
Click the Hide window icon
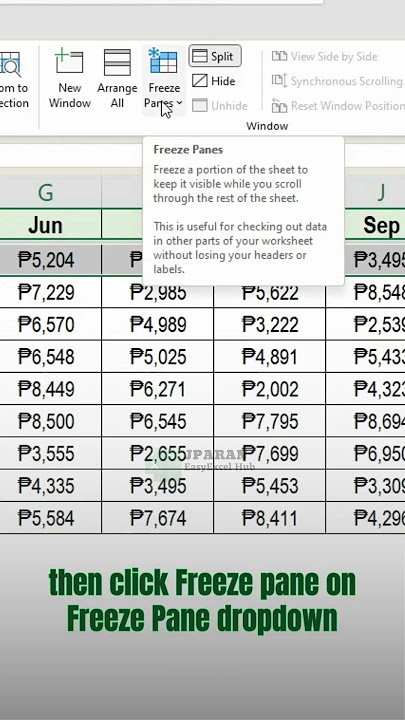click(x=200, y=81)
